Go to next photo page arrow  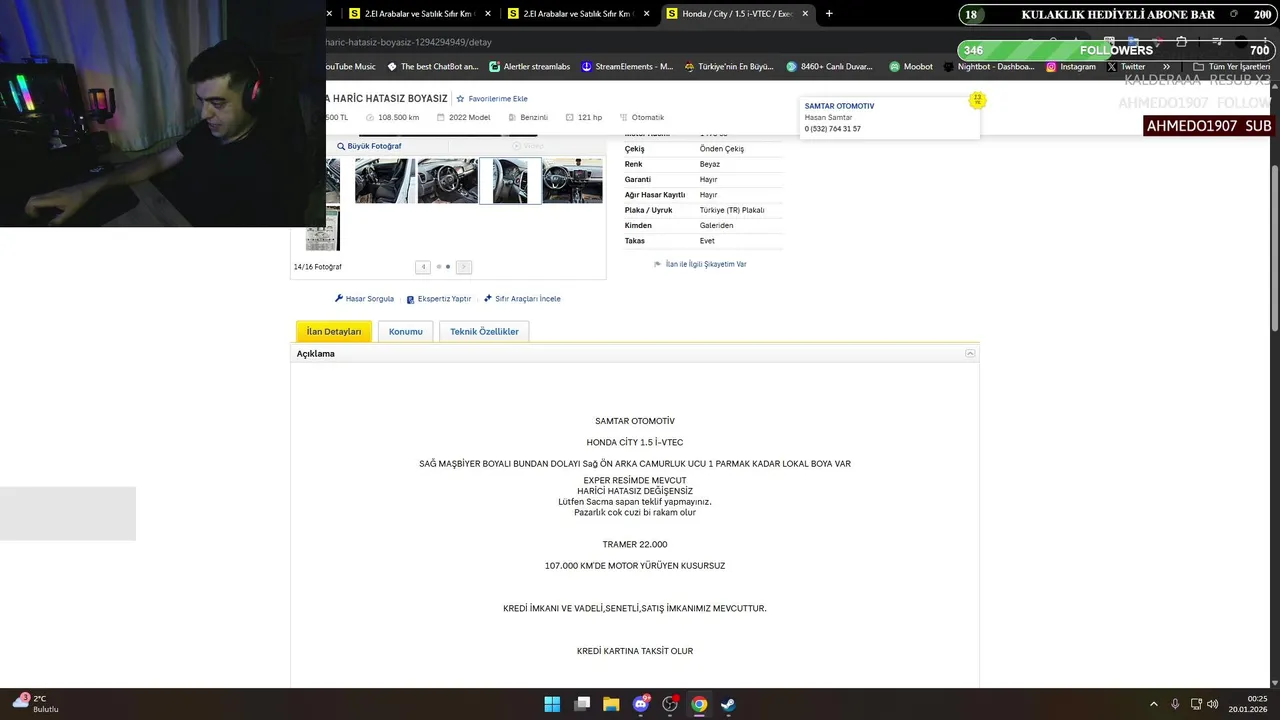coord(463,267)
